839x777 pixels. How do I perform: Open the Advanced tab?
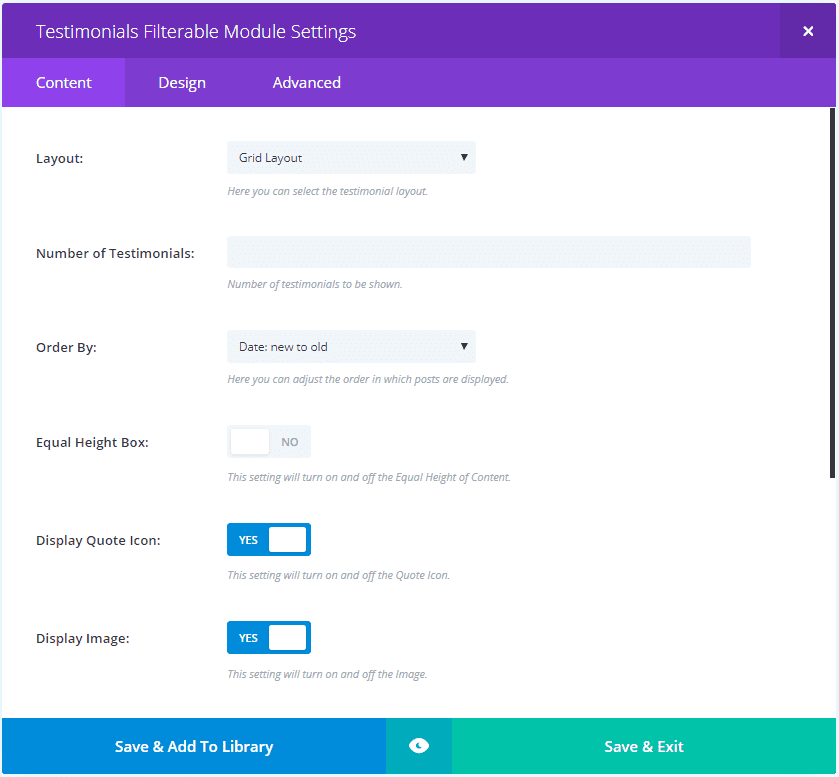[x=307, y=83]
